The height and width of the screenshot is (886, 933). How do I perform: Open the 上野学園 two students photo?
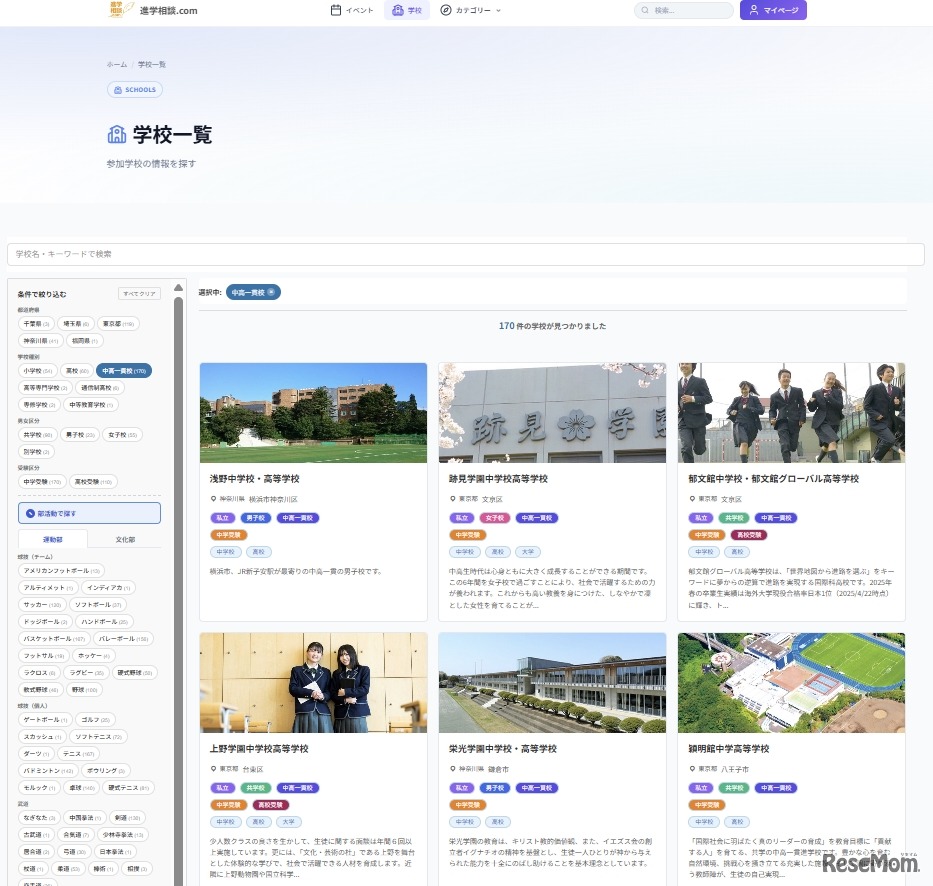click(x=314, y=683)
